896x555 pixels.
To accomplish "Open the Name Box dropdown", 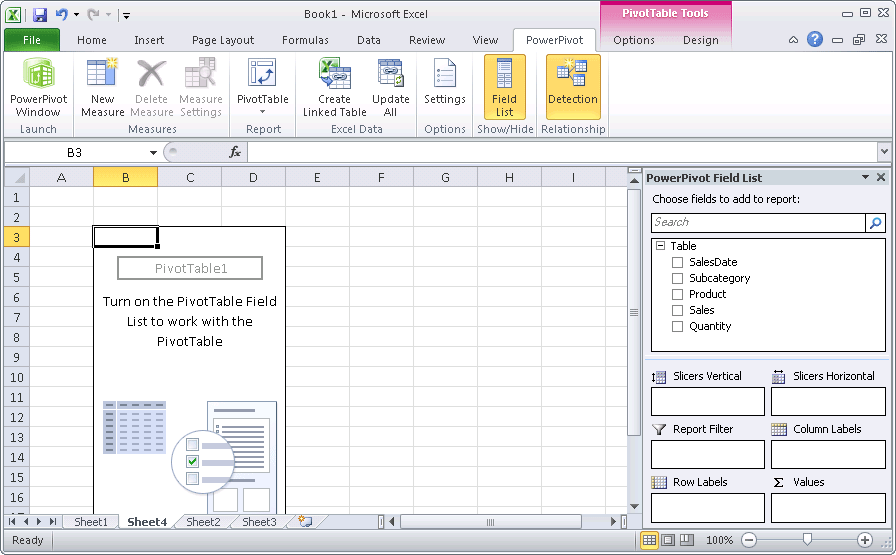I will [153, 153].
